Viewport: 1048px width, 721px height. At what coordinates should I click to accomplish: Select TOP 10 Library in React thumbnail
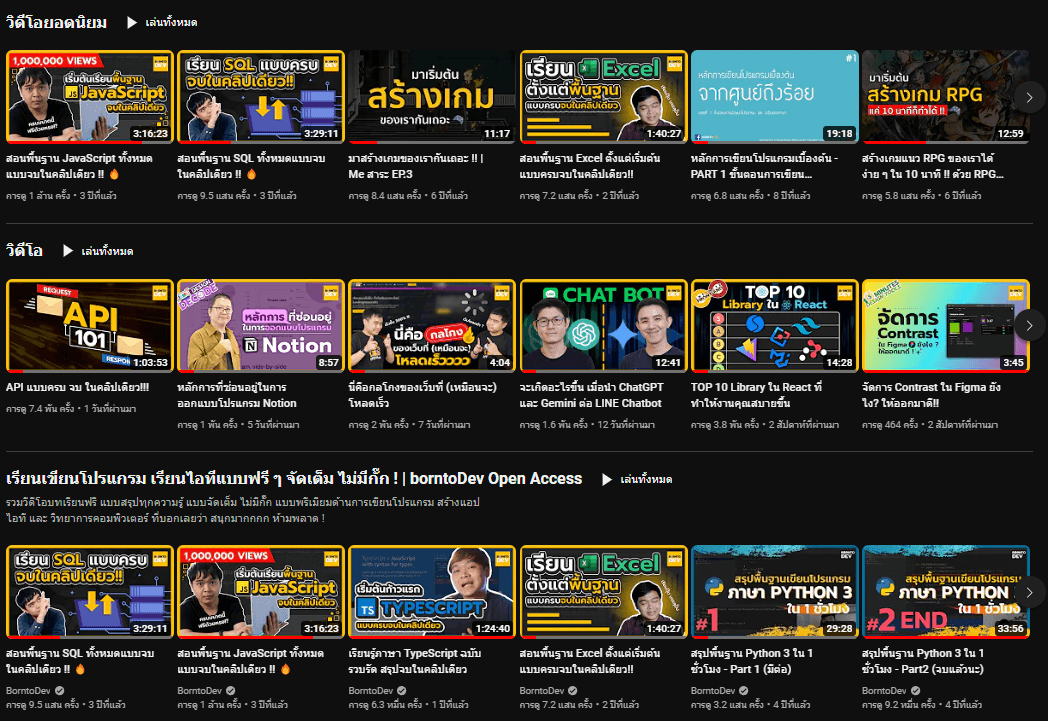click(775, 326)
